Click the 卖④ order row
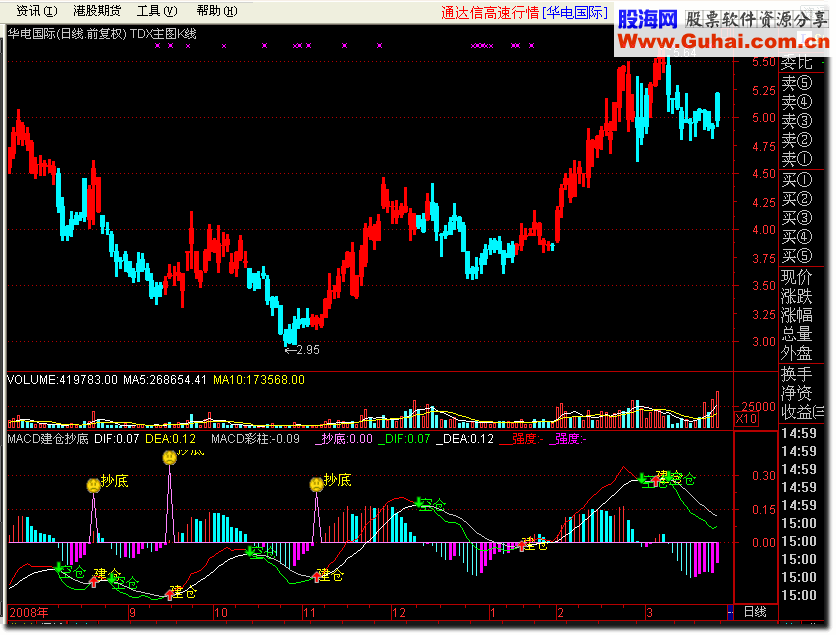This screenshot has height=635, width=836. pos(797,102)
